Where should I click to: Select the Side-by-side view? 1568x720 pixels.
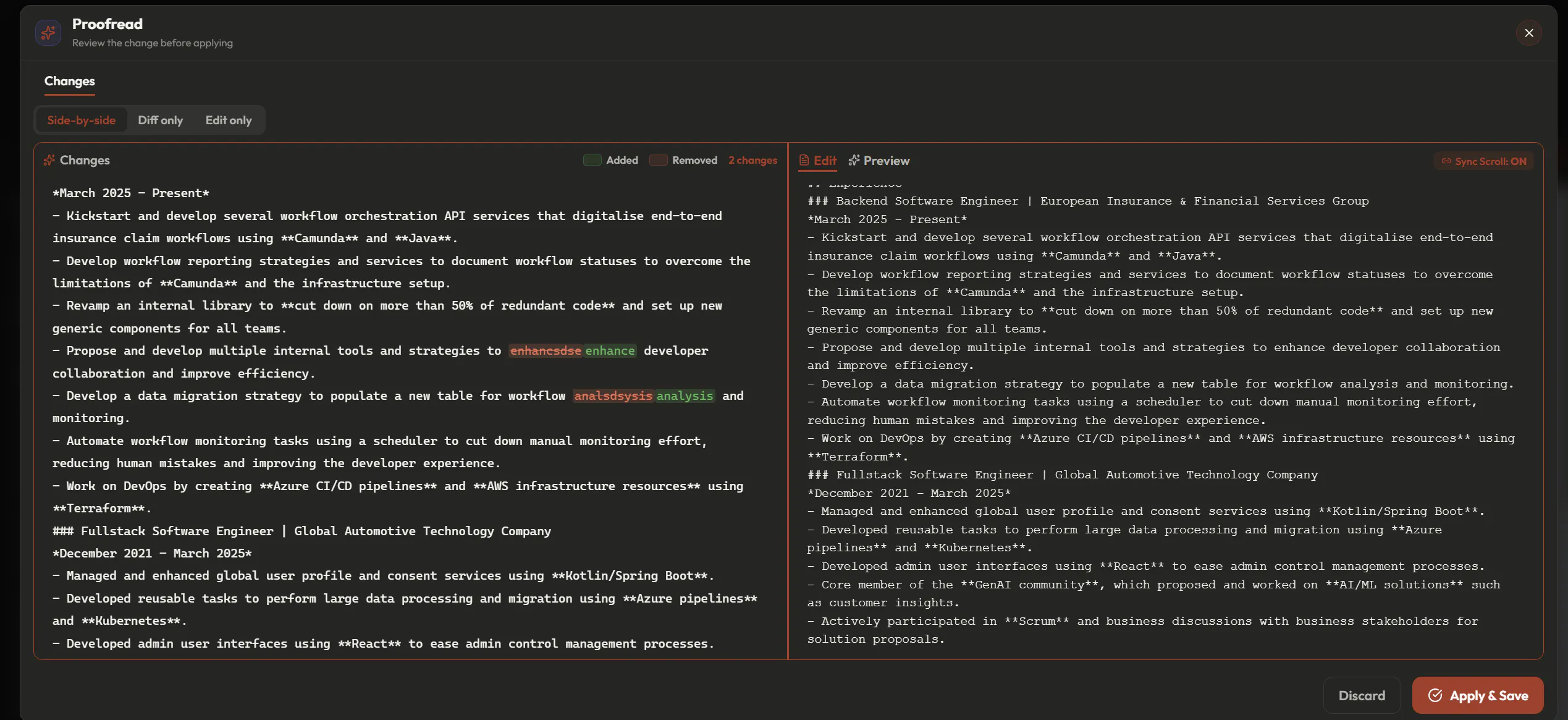point(81,120)
